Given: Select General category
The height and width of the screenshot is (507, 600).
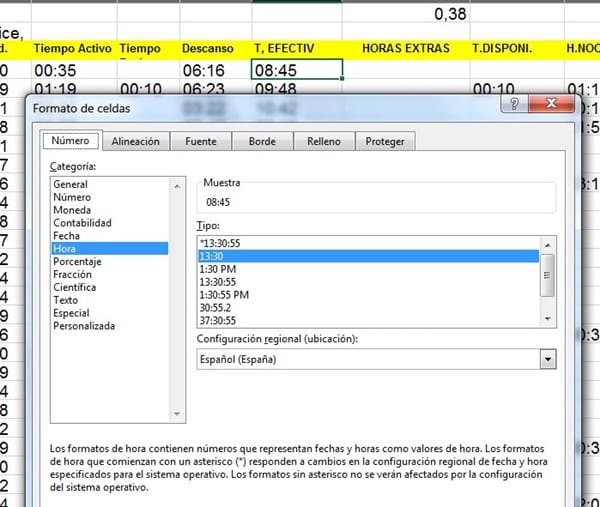Looking at the screenshot, I should click(x=109, y=184).
